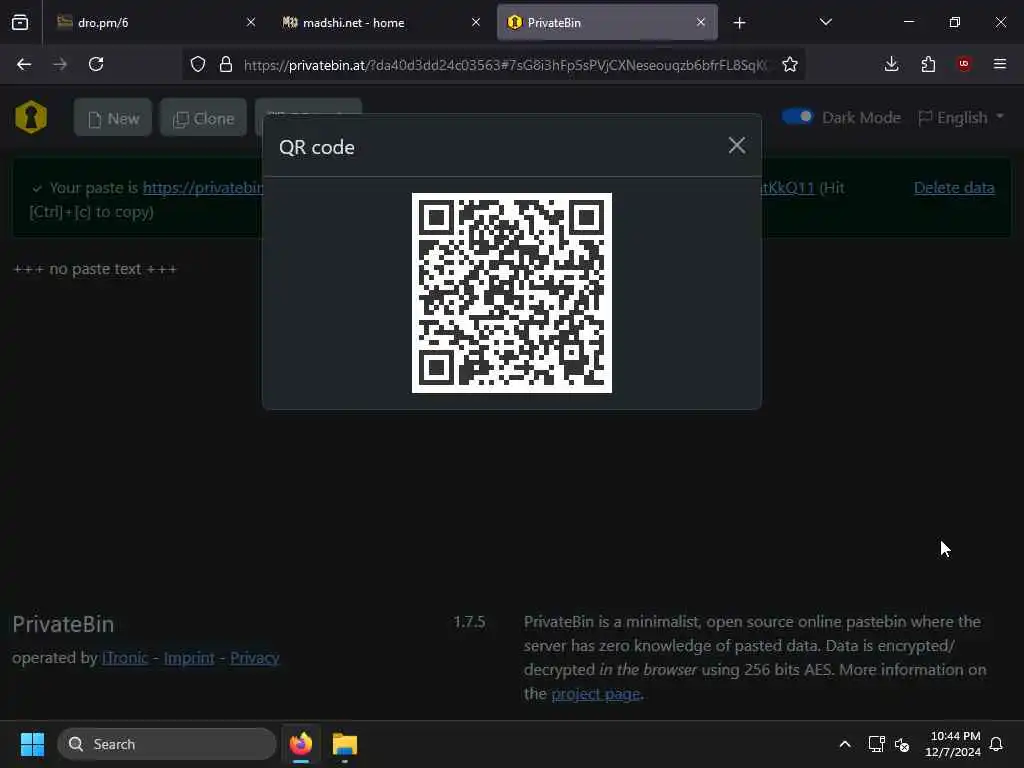Clone the current paste
This screenshot has height=768, width=1024.
click(203, 118)
